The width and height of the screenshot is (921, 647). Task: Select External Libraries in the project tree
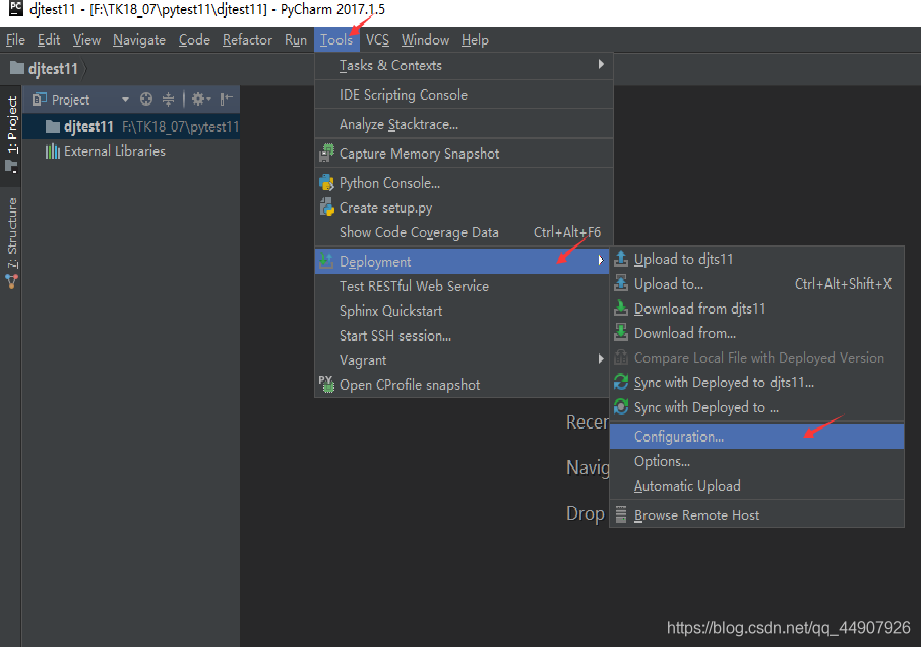115,151
